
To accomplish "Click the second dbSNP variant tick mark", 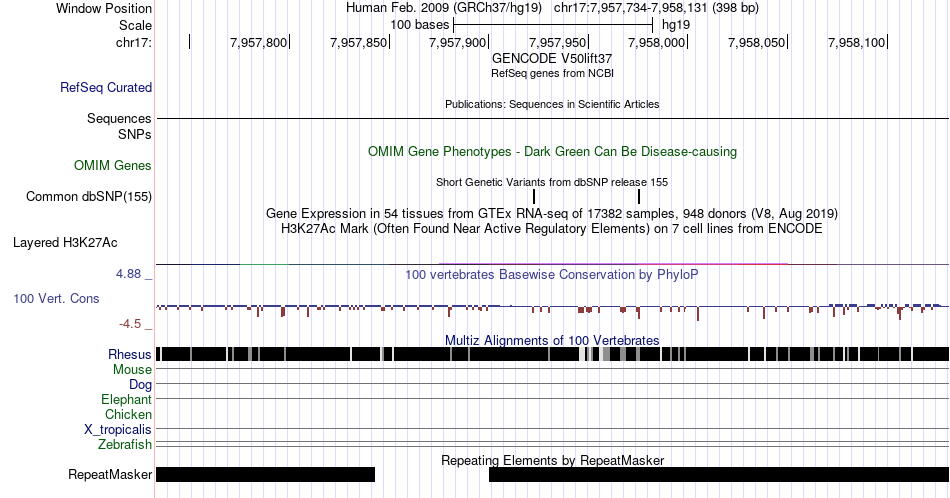I will tap(639, 196).
